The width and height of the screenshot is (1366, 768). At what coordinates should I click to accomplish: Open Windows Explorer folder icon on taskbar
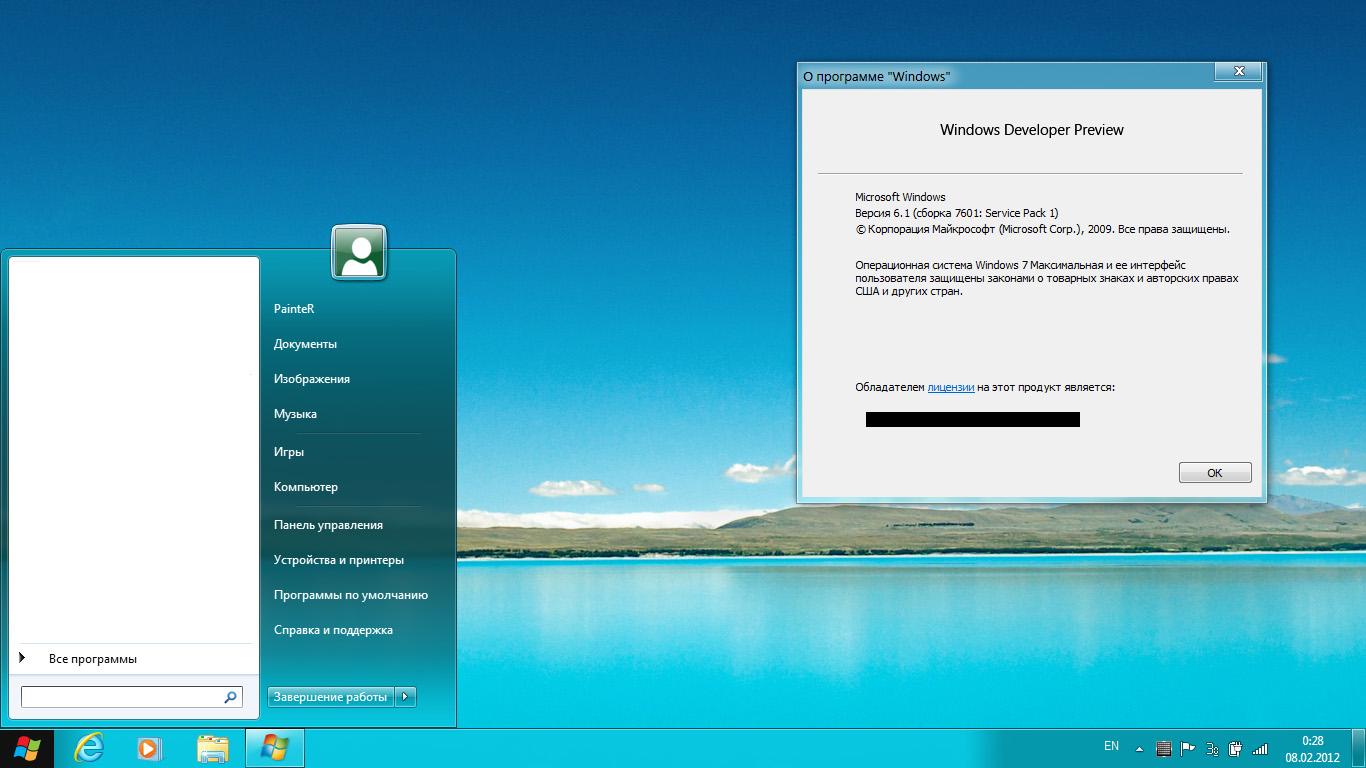[213, 748]
